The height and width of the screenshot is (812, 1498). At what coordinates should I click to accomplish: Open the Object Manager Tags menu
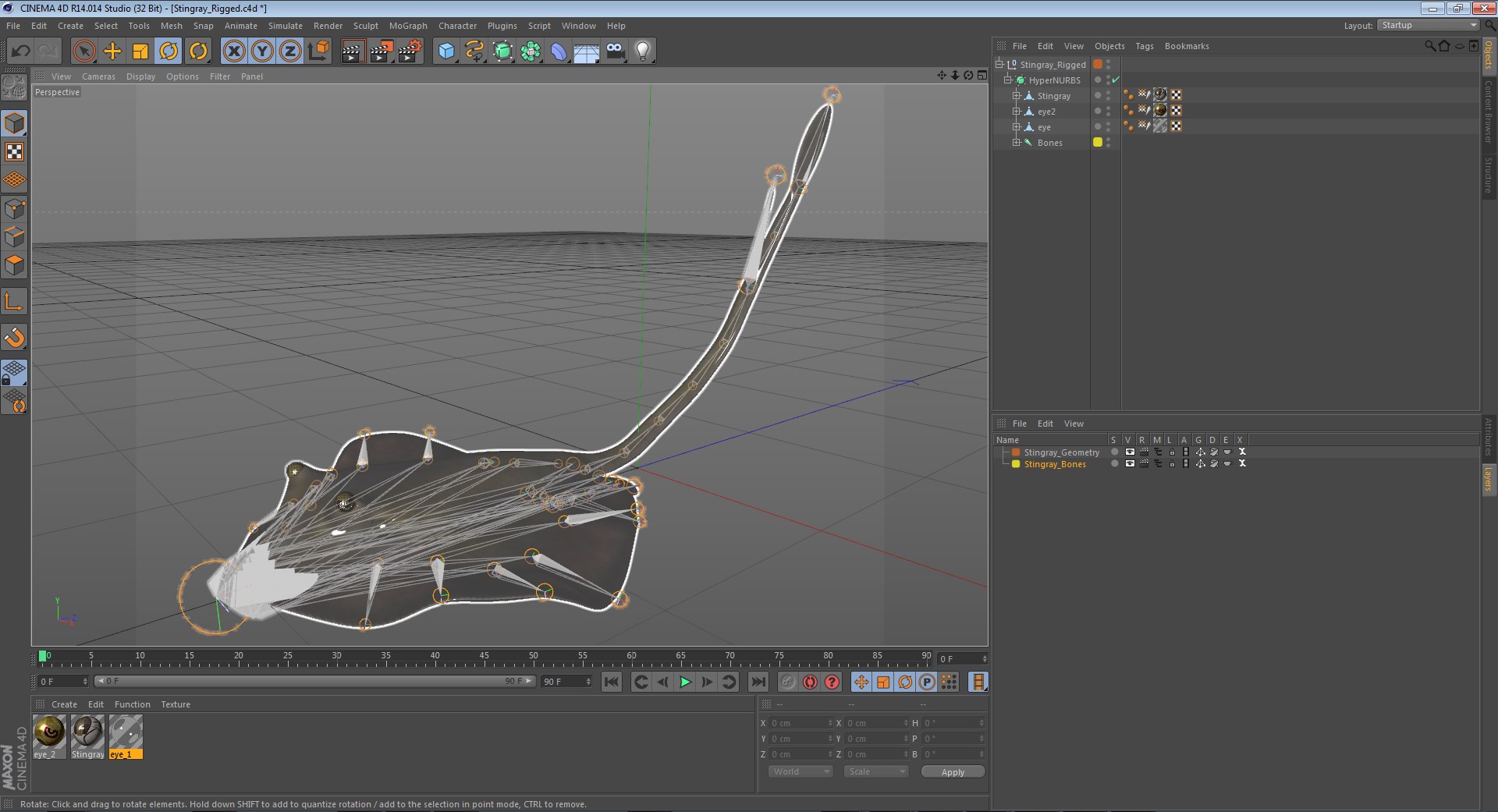point(1144,46)
